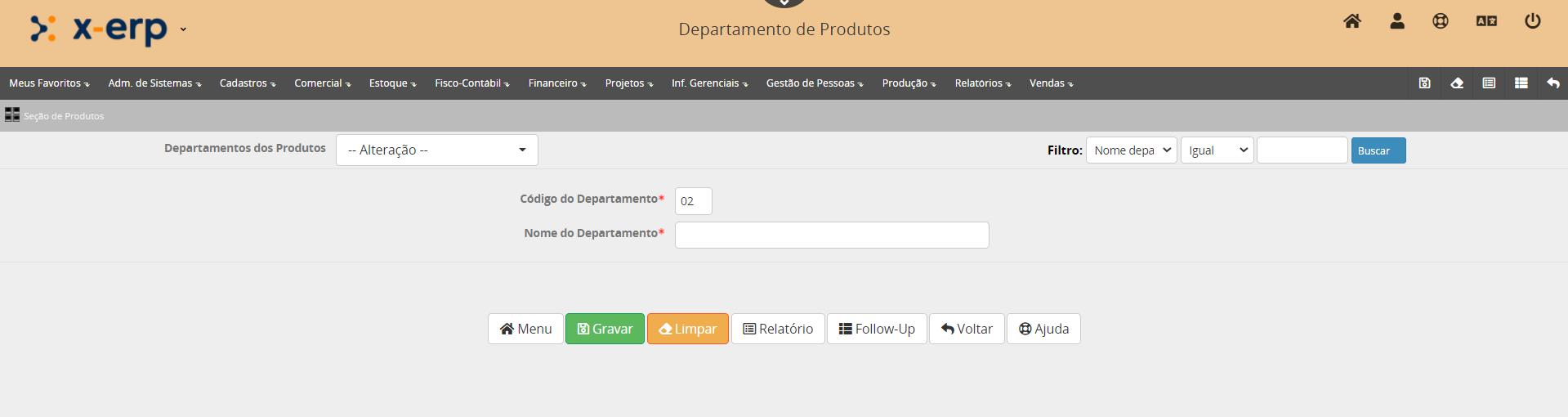
Task: Open the Cadastros menu
Action: tap(247, 83)
